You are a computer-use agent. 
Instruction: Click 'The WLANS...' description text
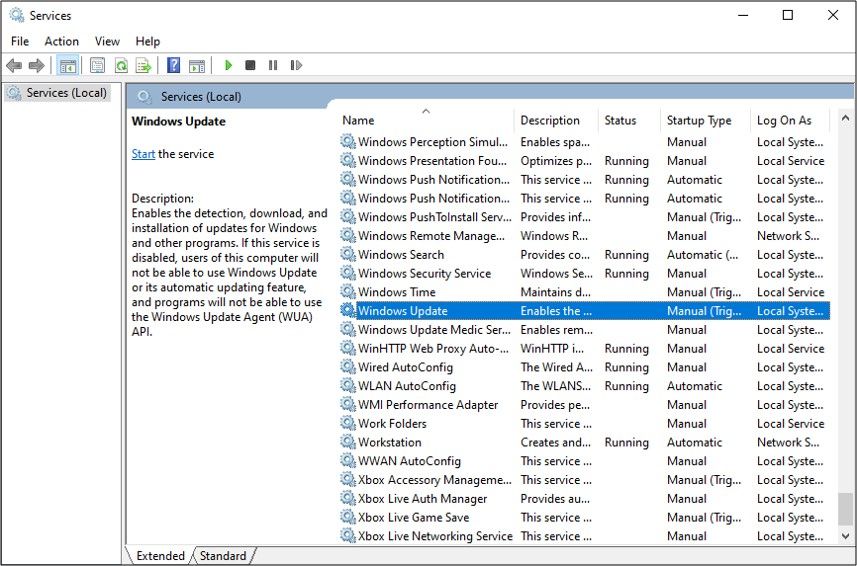pos(555,386)
